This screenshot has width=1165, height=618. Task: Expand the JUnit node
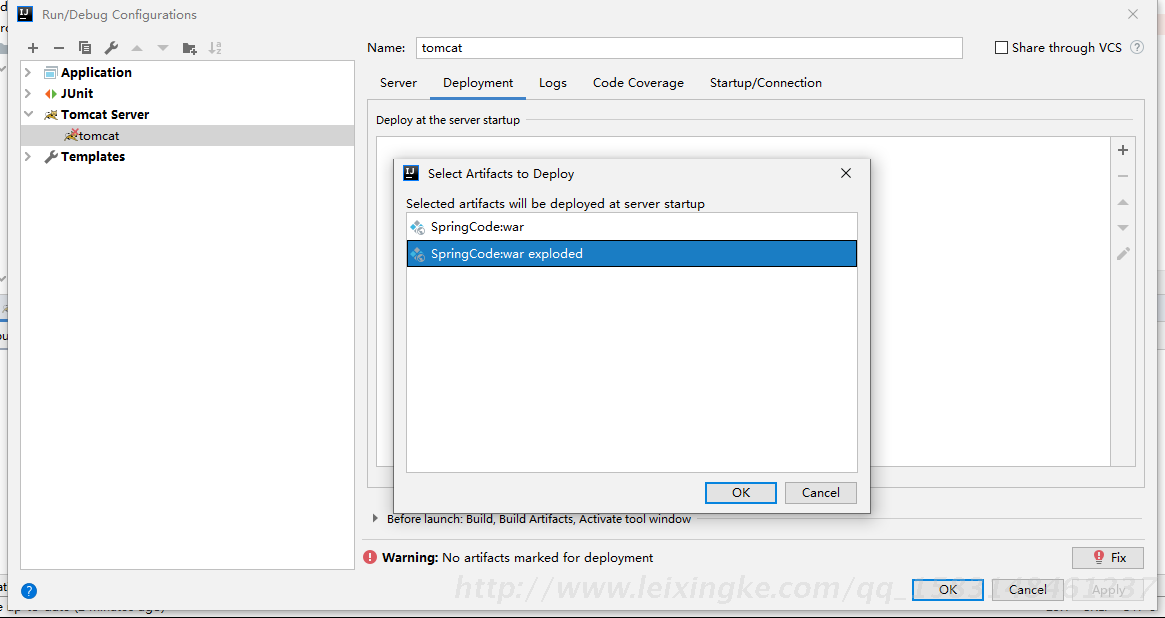pyautogui.click(x=28, y=94)
